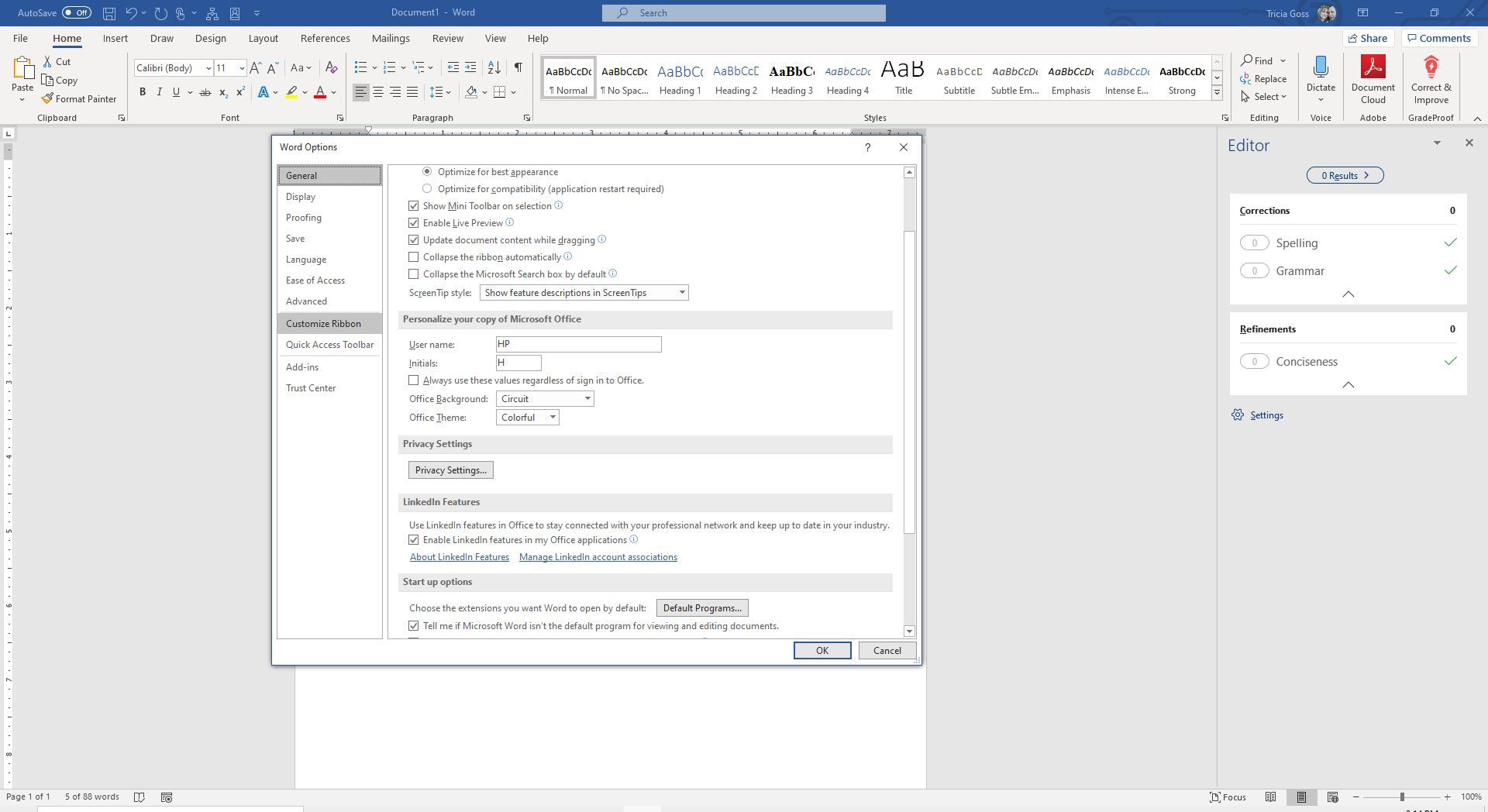Check Always use these values regardless of sign in
This screenshot has width=1488, height=812.
click(x=414, y=380)
